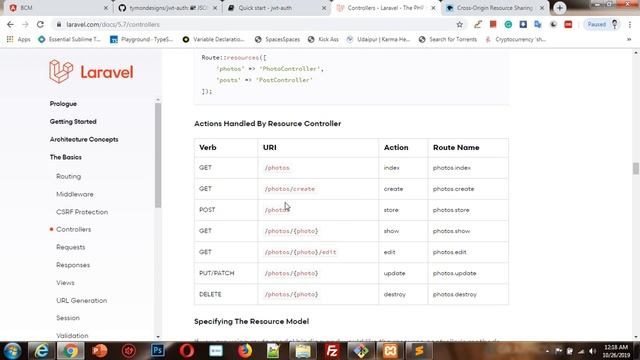
Task: Click the sidebar scroll down arrow
Action: coord(158,337)
